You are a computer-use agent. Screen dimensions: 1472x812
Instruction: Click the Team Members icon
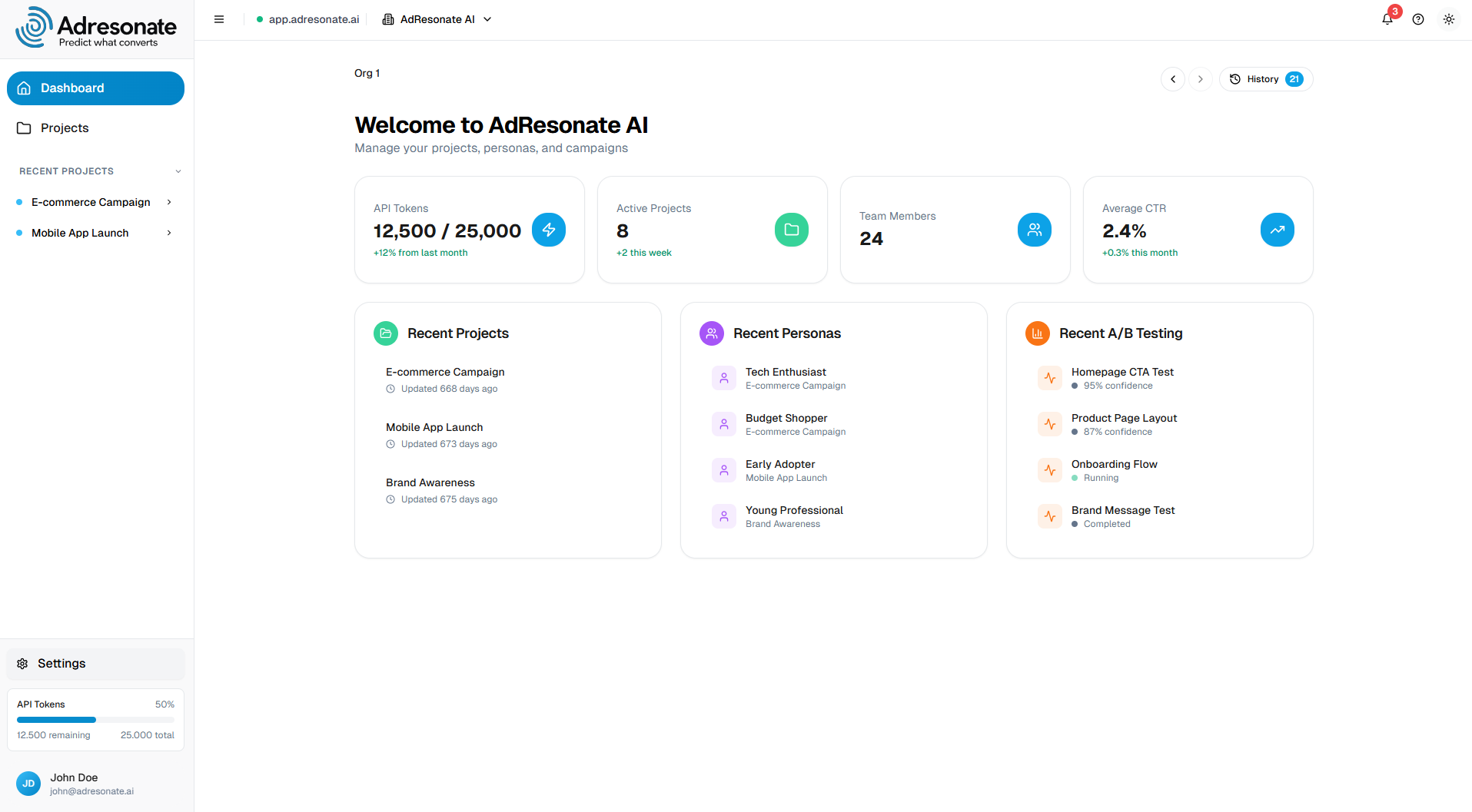coord(1034,230)
